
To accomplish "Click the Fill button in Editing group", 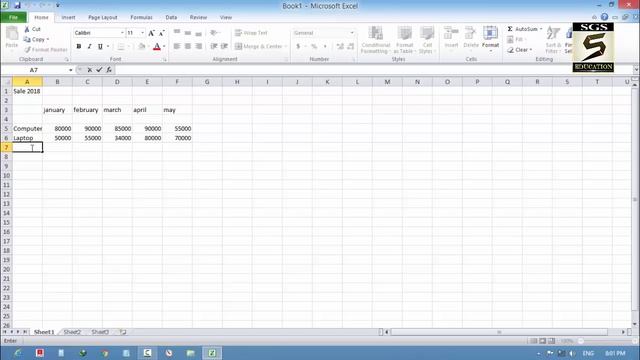I will pos(516,39).
